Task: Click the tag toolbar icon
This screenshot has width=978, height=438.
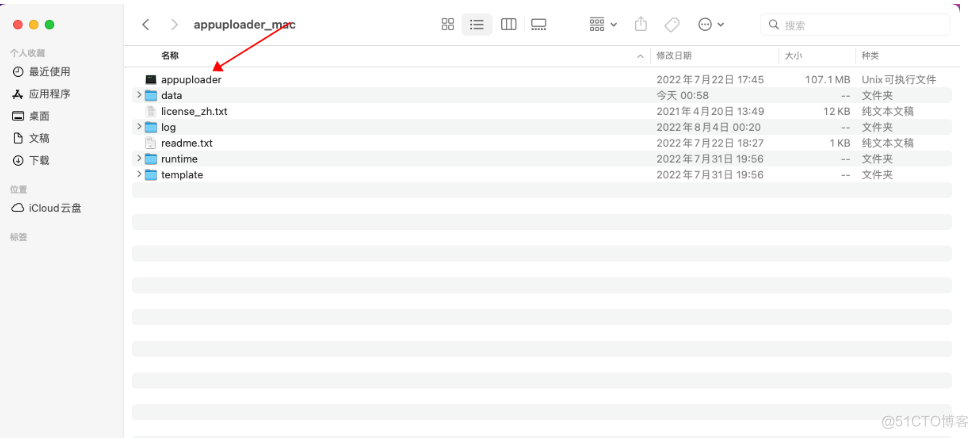Action: 672,24
